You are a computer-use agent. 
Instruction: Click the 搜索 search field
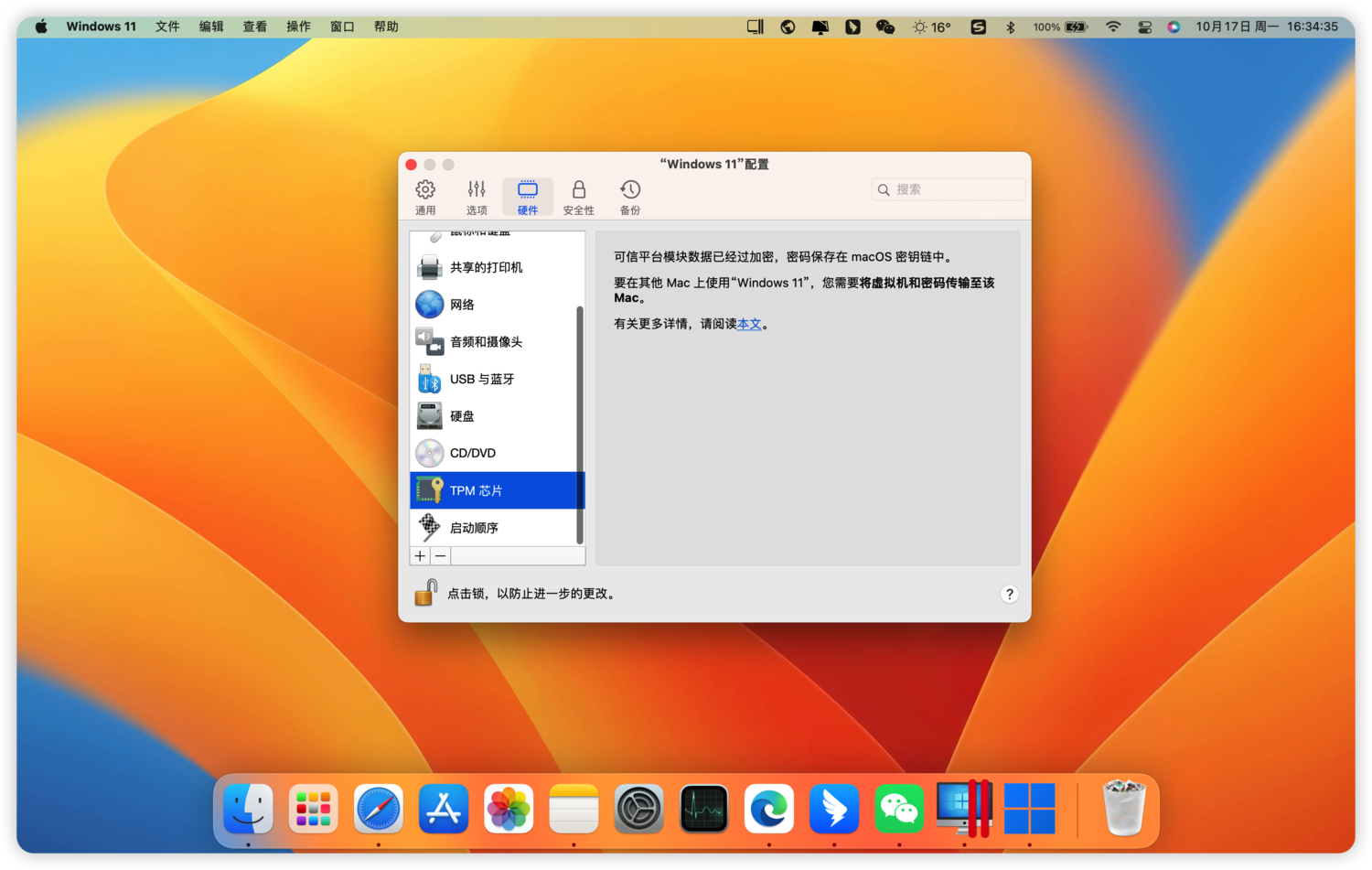click(x=949, y=189)
